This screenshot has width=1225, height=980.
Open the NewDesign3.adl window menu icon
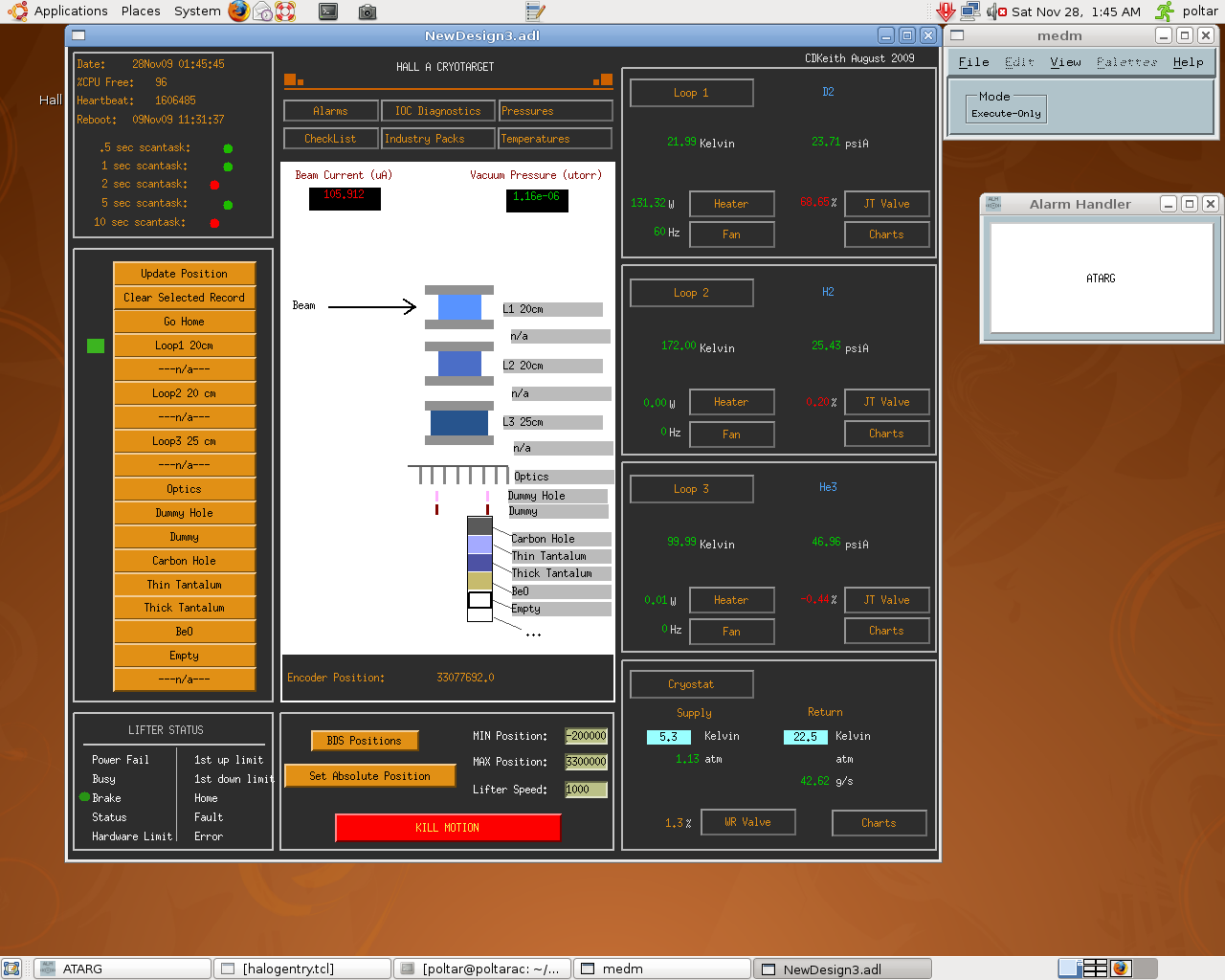pos(78,35)
